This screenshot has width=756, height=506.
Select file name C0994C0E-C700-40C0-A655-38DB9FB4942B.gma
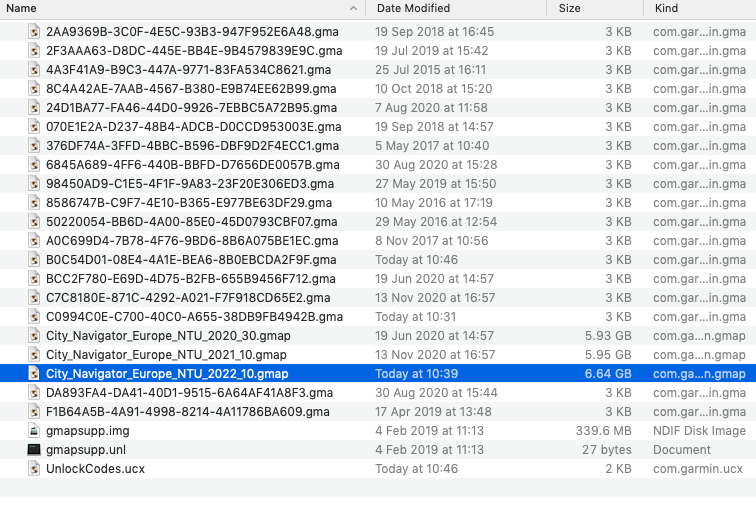[x=194, y=317]
